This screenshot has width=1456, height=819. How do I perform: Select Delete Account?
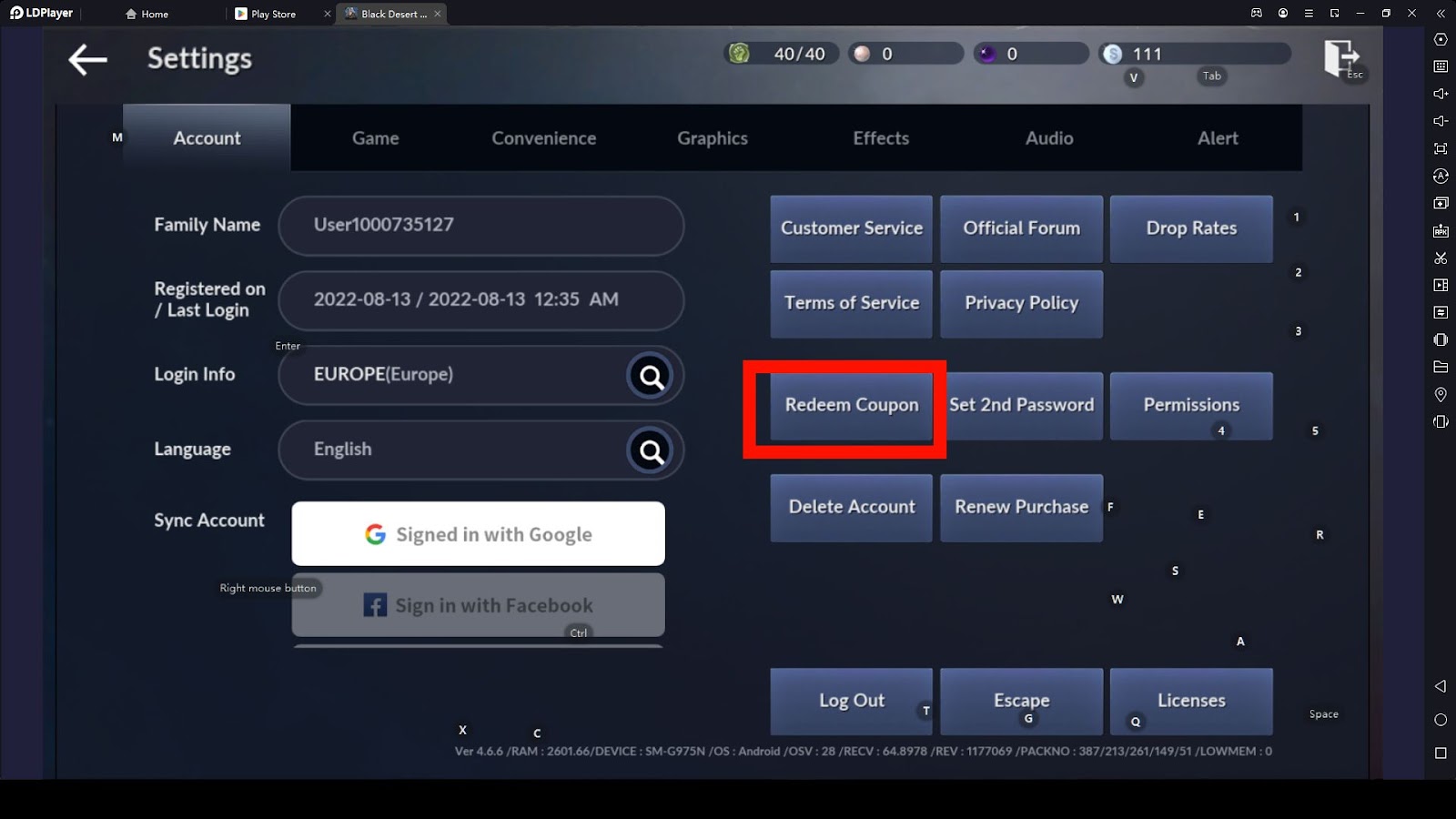852,508
